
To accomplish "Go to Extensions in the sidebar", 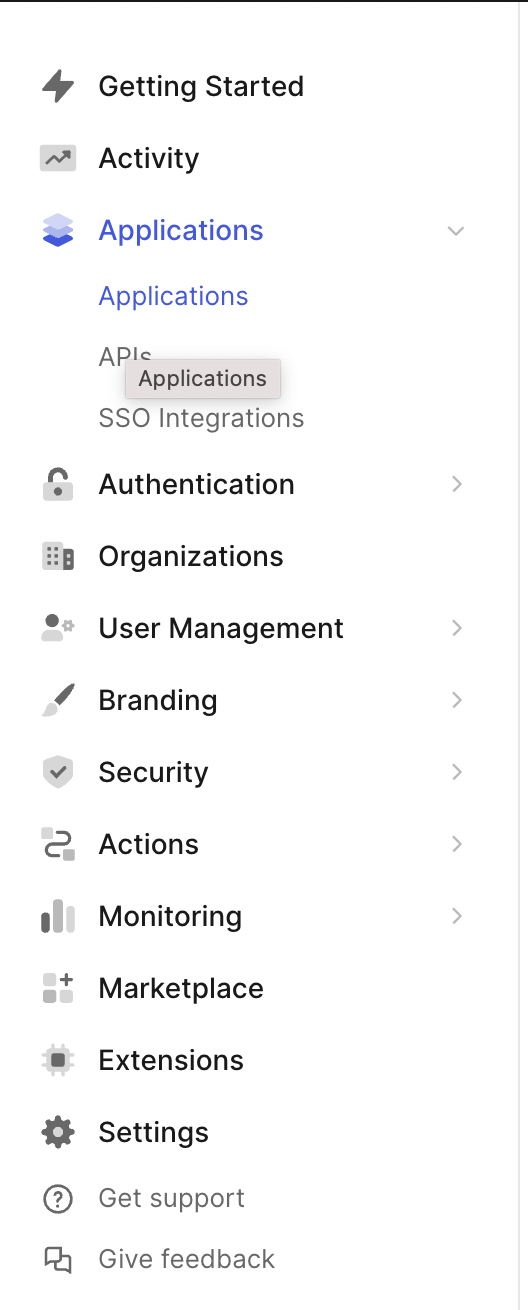I will click(171, 1060).
